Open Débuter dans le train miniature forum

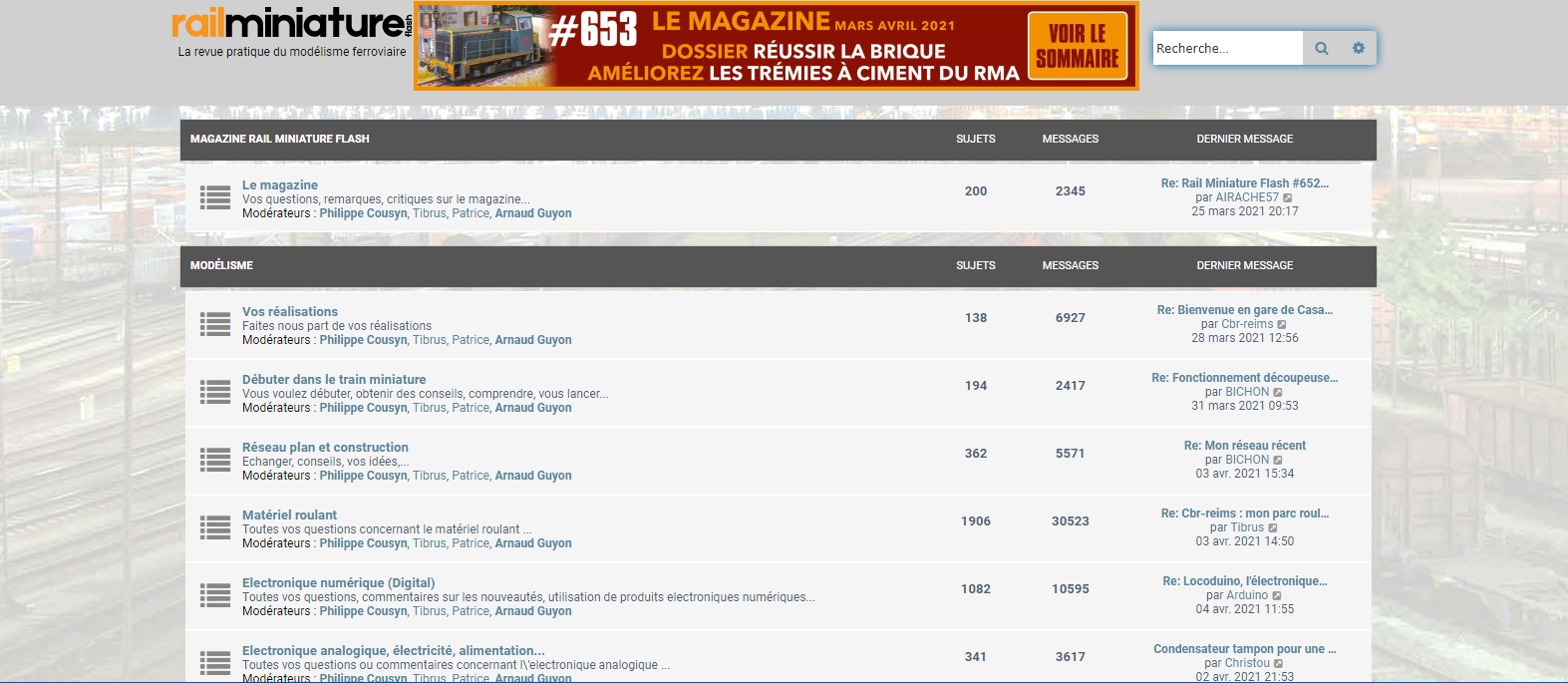tap(334, 380)
